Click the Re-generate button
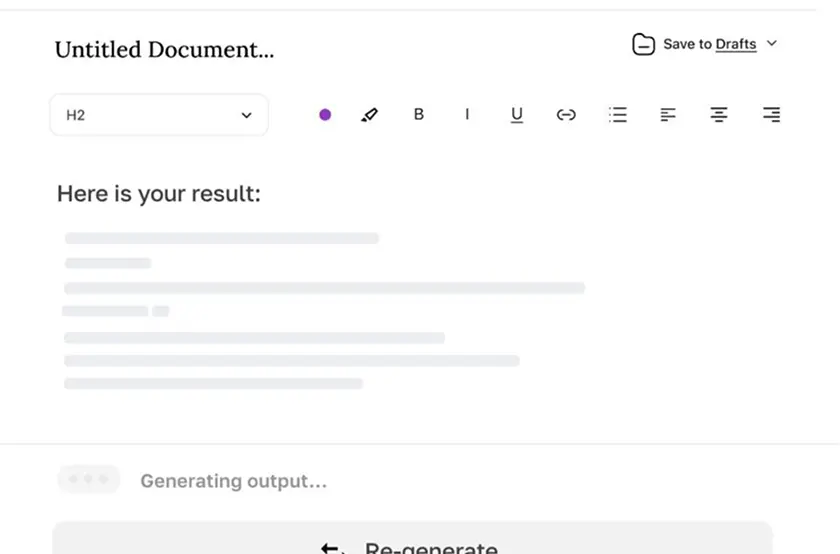This screenshot has width=840, height=554. point(412,538)
